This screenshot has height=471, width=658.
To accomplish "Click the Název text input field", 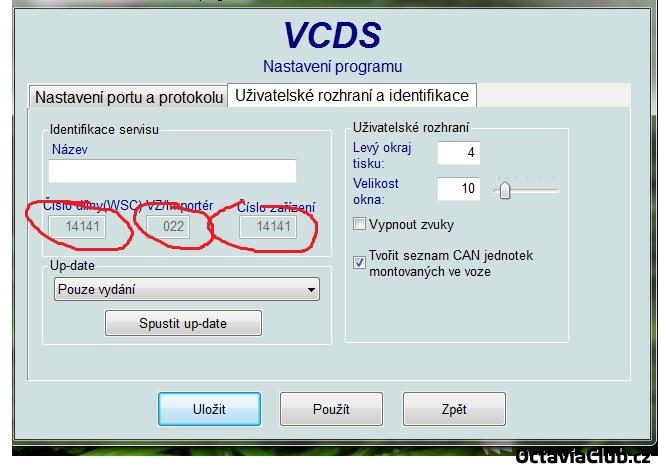I will [172, 171].
